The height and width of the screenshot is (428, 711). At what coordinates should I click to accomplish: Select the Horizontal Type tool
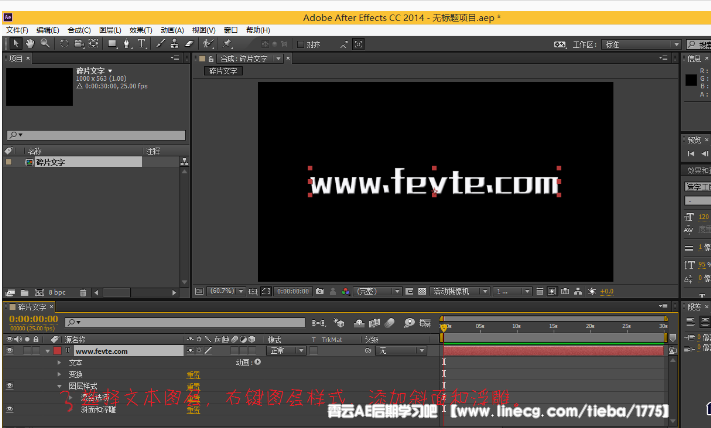click(143, 44)
